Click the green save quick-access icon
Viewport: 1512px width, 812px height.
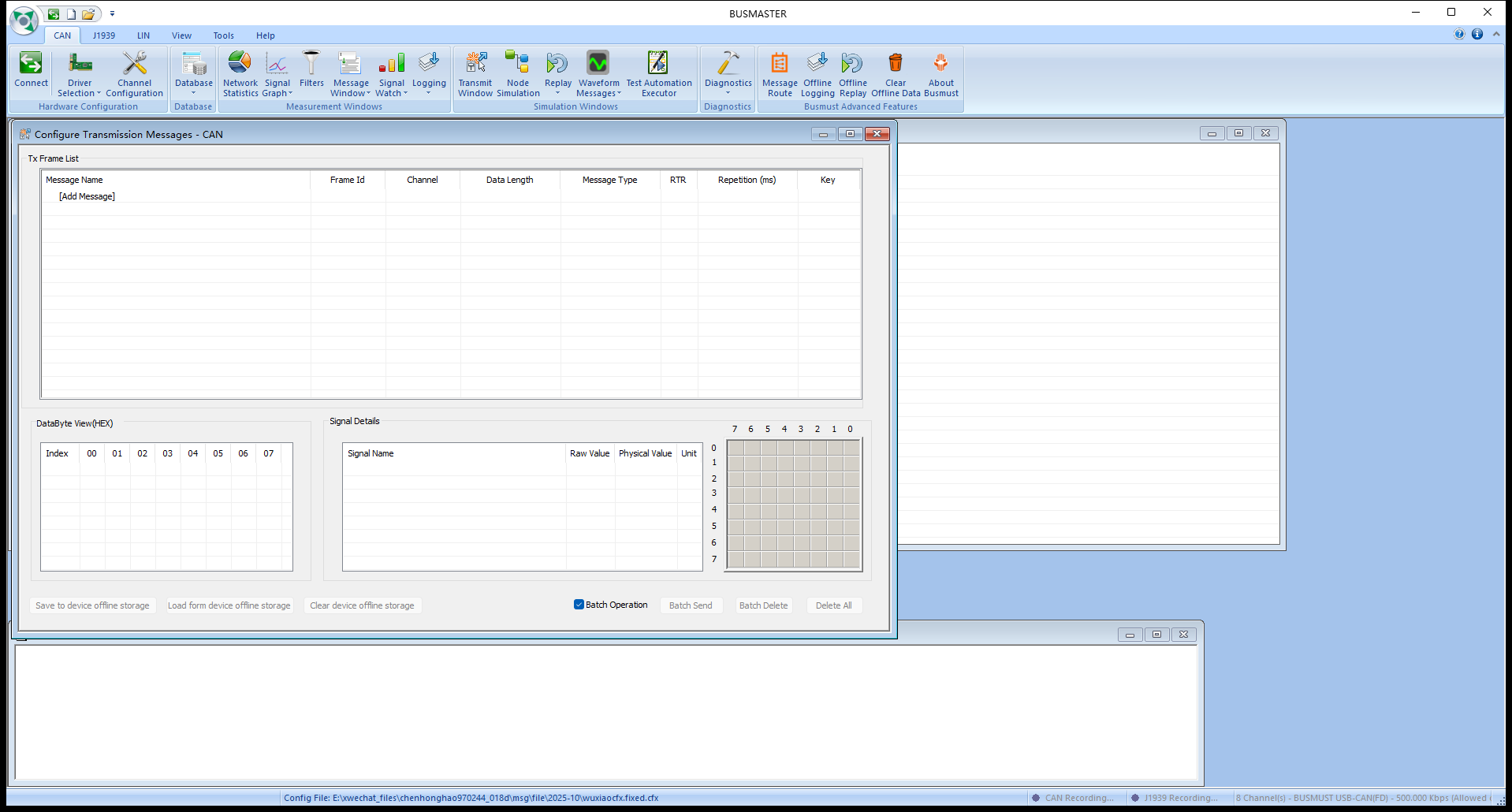[54, 14]
